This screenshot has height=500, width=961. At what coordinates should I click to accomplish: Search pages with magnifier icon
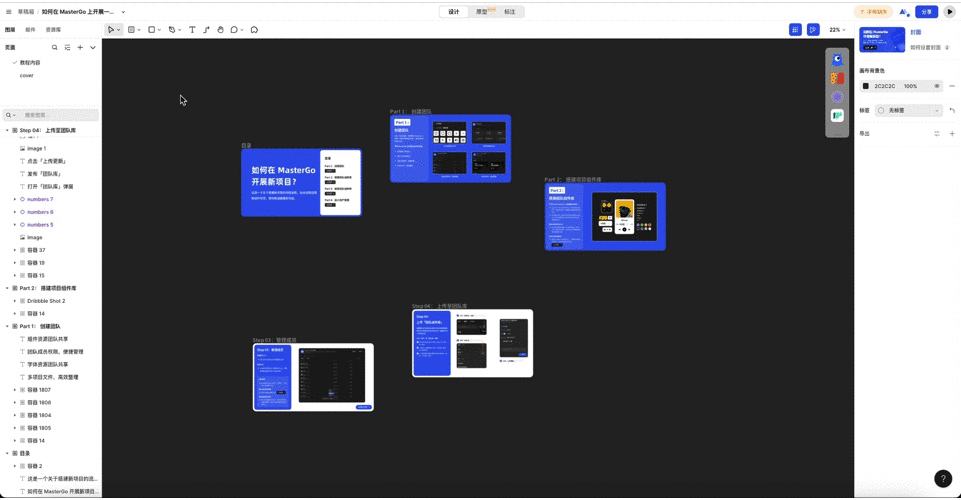[x=55, y=47]
